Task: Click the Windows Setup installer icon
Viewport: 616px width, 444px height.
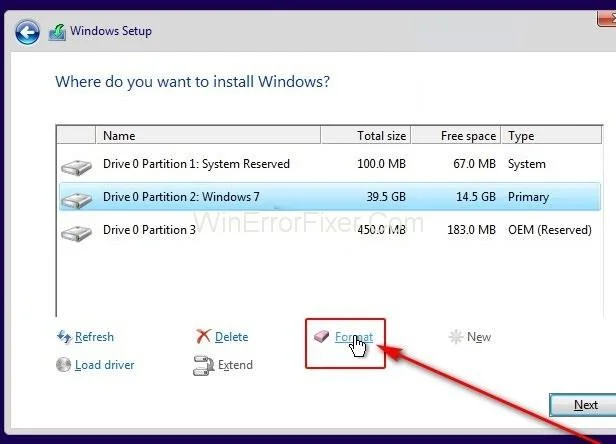Action: (x=57, y=33)
